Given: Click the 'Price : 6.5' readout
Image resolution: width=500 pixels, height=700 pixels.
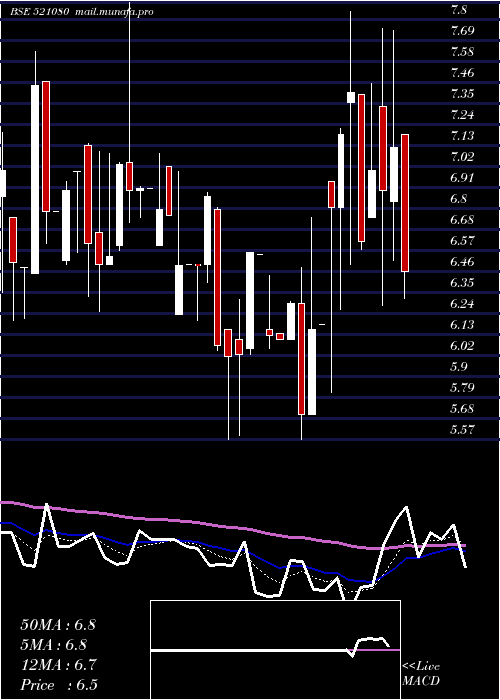Looking at the screenshot, I should (59, 685).
